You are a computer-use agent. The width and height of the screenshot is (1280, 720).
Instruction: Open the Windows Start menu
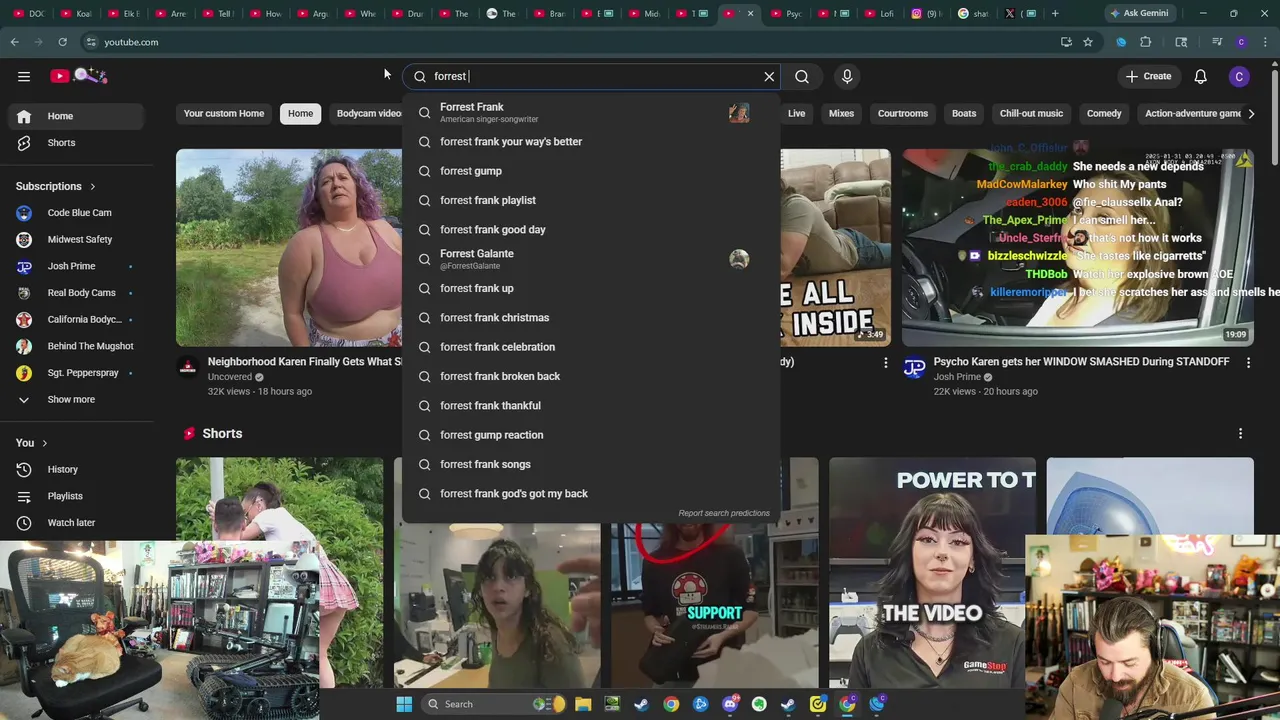tap(404, 704)
